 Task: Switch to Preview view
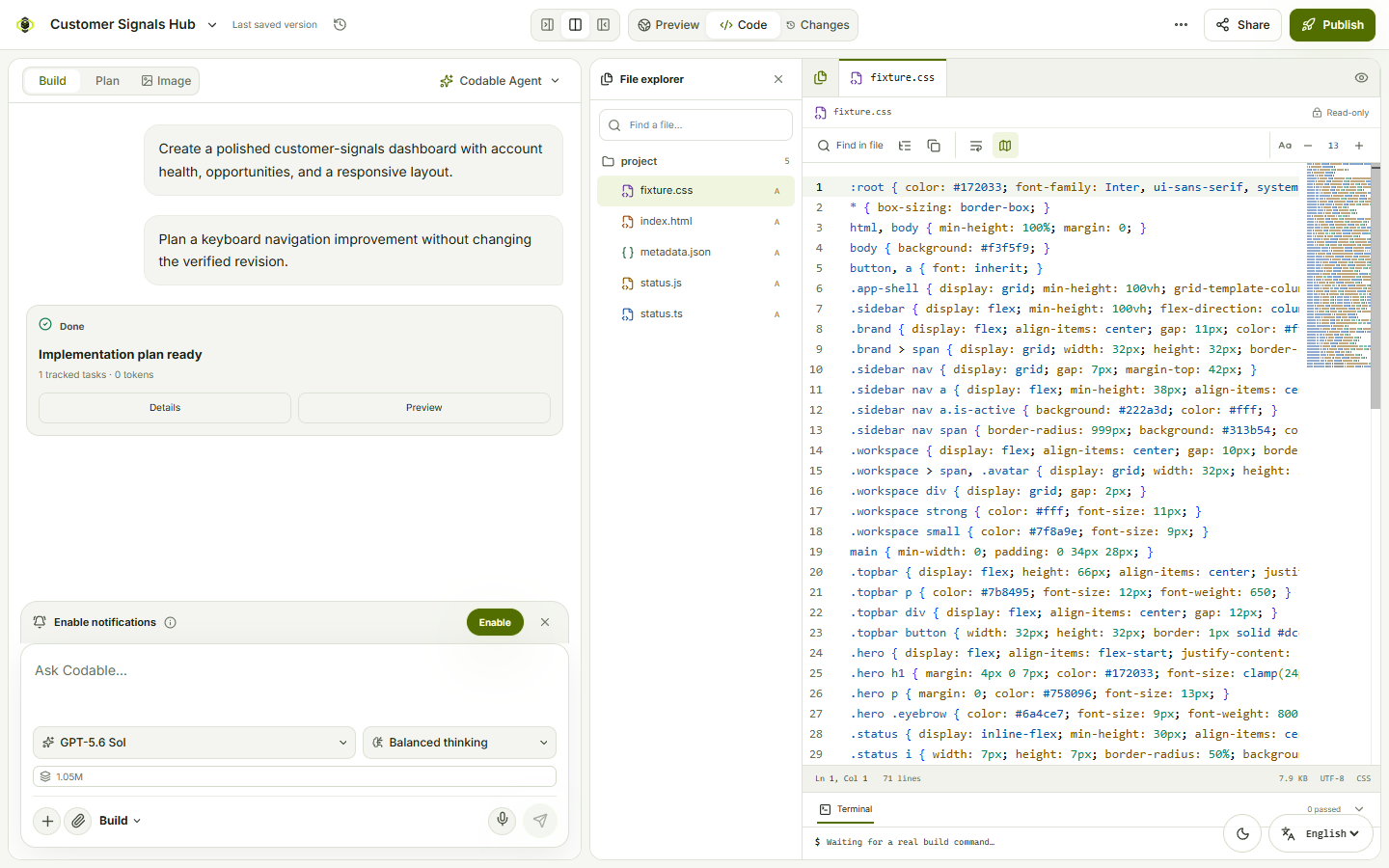(668, 25)
